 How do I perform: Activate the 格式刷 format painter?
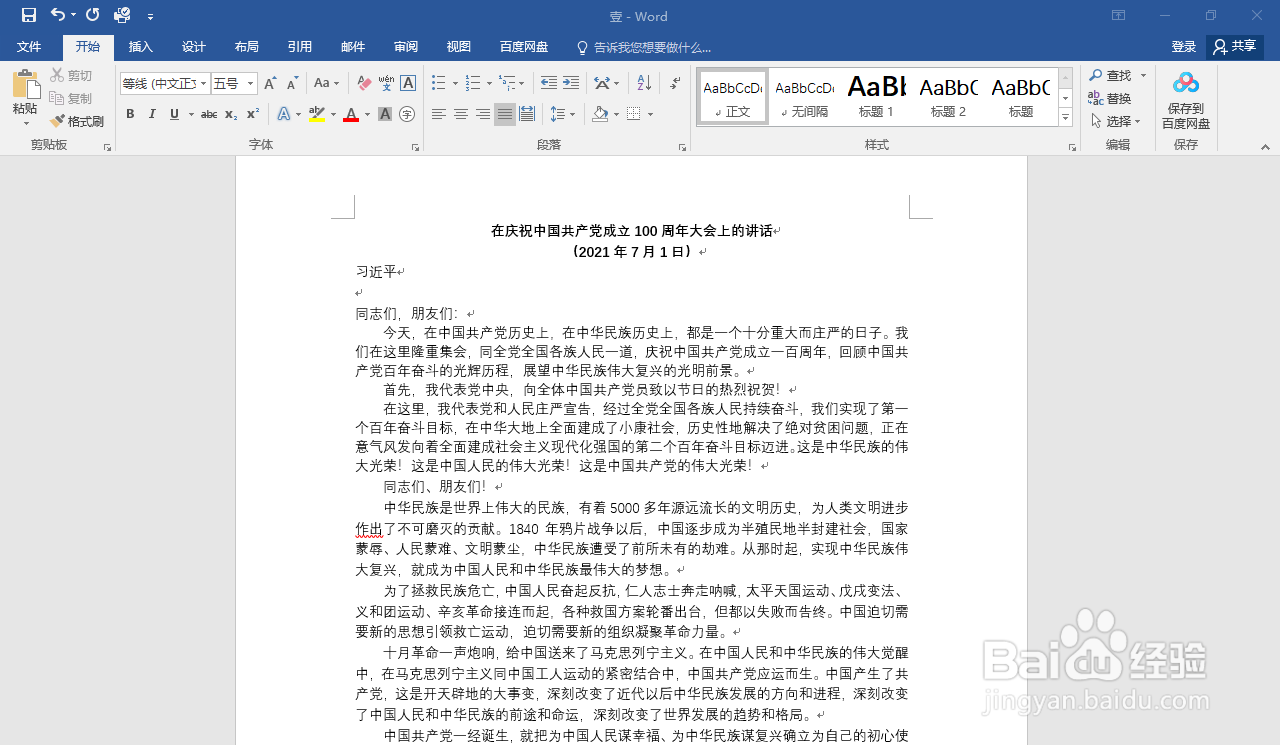pos(77,121)
